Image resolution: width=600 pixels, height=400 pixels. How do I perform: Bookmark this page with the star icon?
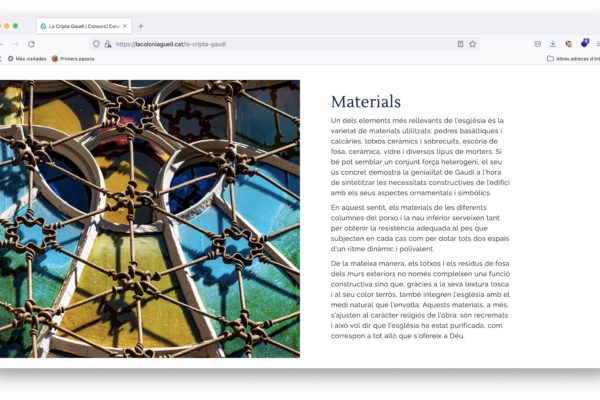pyautogui.click(x=473, y=44)
